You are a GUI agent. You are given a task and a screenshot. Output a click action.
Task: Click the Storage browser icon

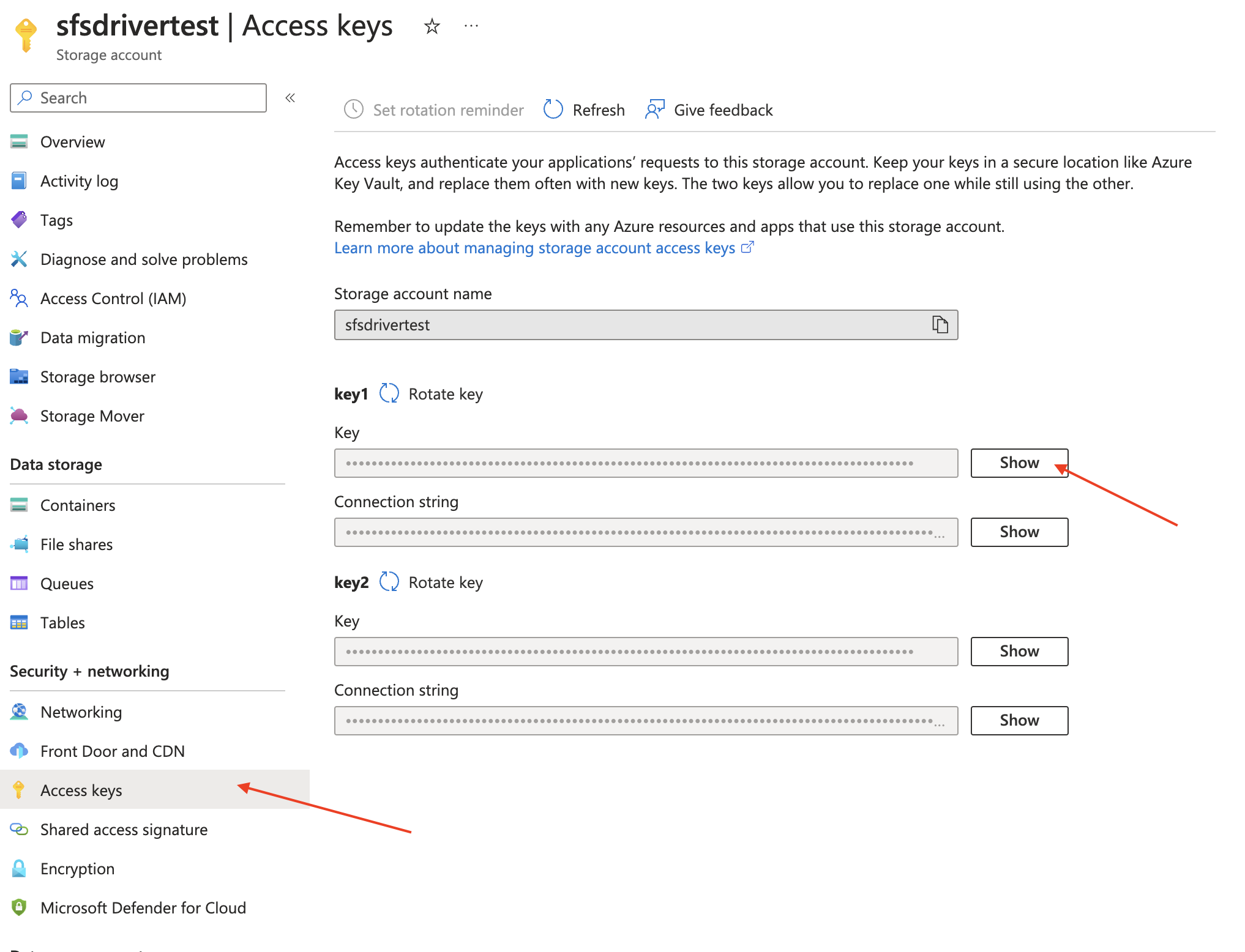coord(19,377)
